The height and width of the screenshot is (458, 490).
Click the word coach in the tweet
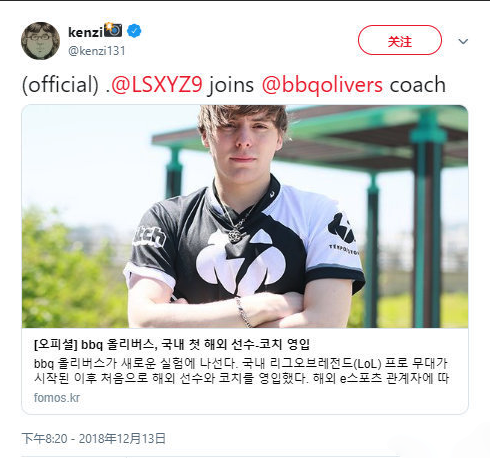[x=418, y=85]
